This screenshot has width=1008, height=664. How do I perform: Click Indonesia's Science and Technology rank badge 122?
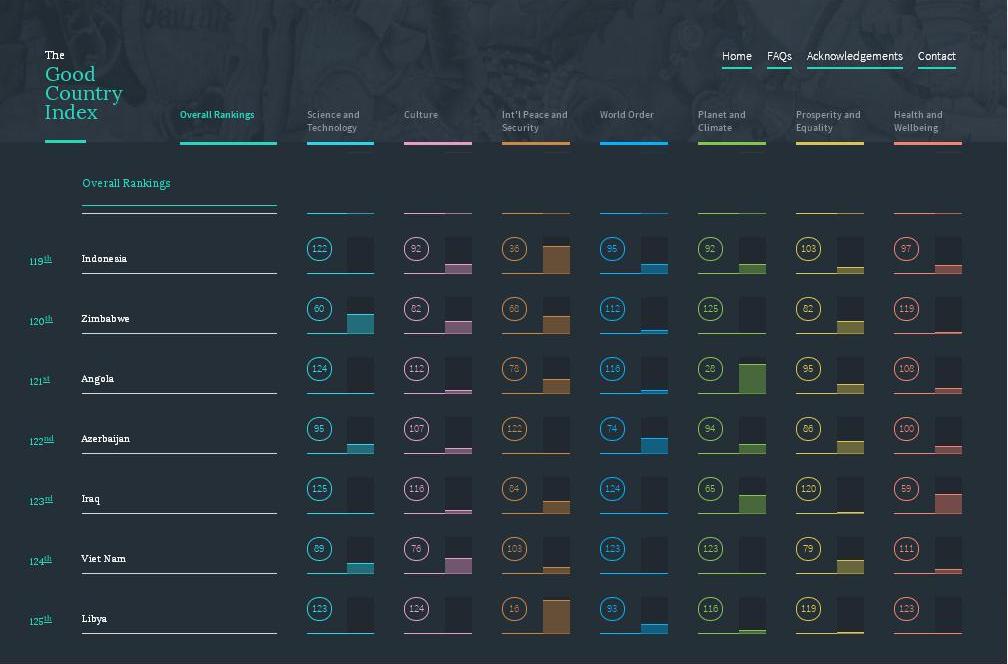point(319,249)
